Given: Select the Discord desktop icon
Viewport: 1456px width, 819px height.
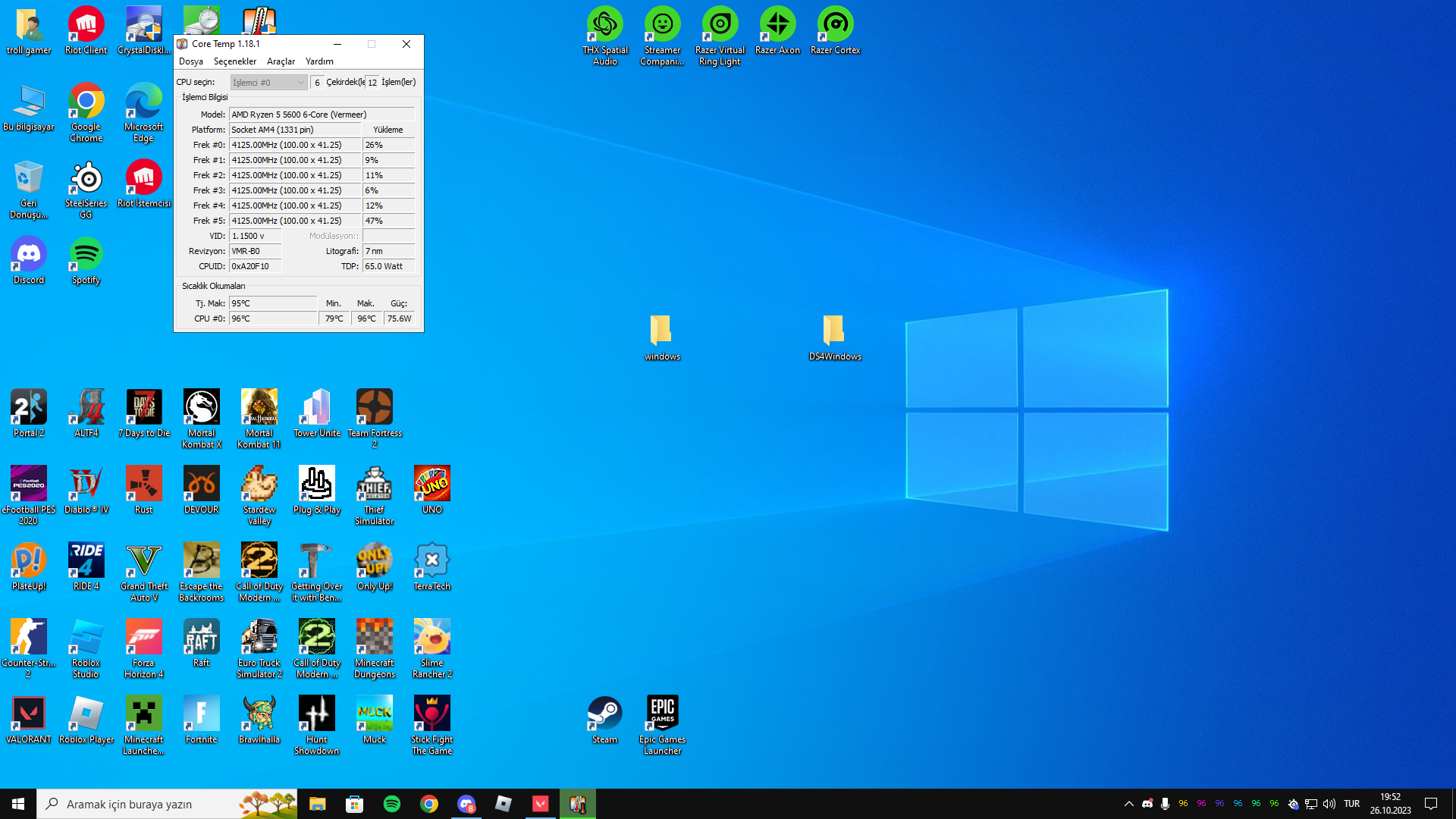Looking at the screenshot, I should coord(29,260).
